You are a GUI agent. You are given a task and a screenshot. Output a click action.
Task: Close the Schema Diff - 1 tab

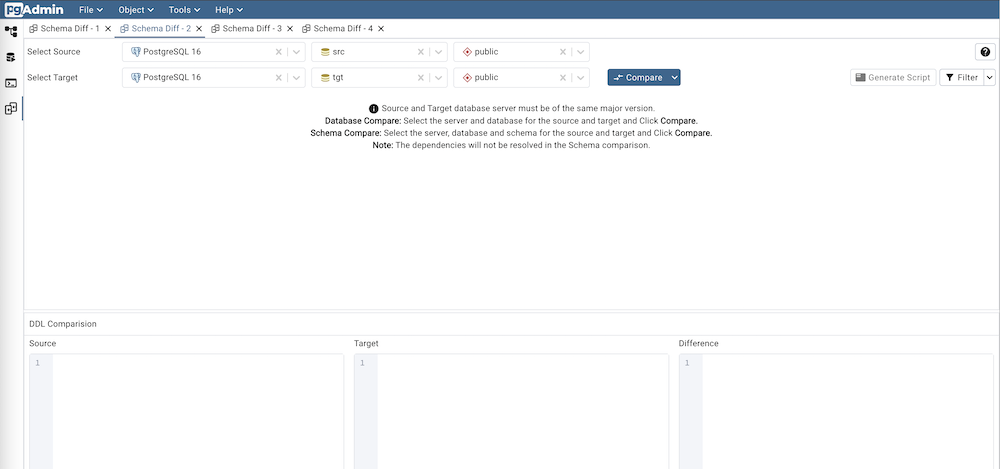[108, 29]
